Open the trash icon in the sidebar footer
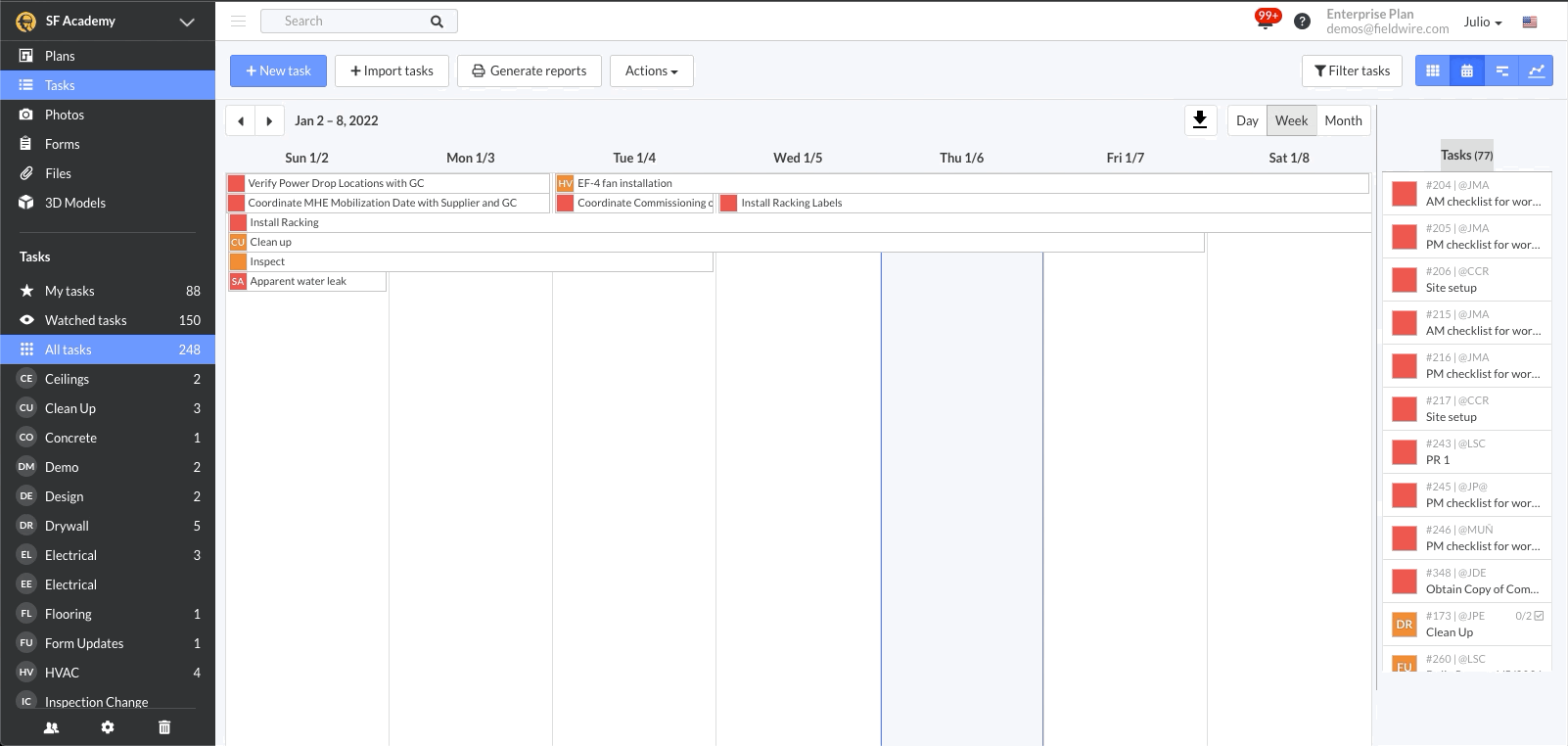The width and height of the screenshot is (1568, 746). click(164, 727)
